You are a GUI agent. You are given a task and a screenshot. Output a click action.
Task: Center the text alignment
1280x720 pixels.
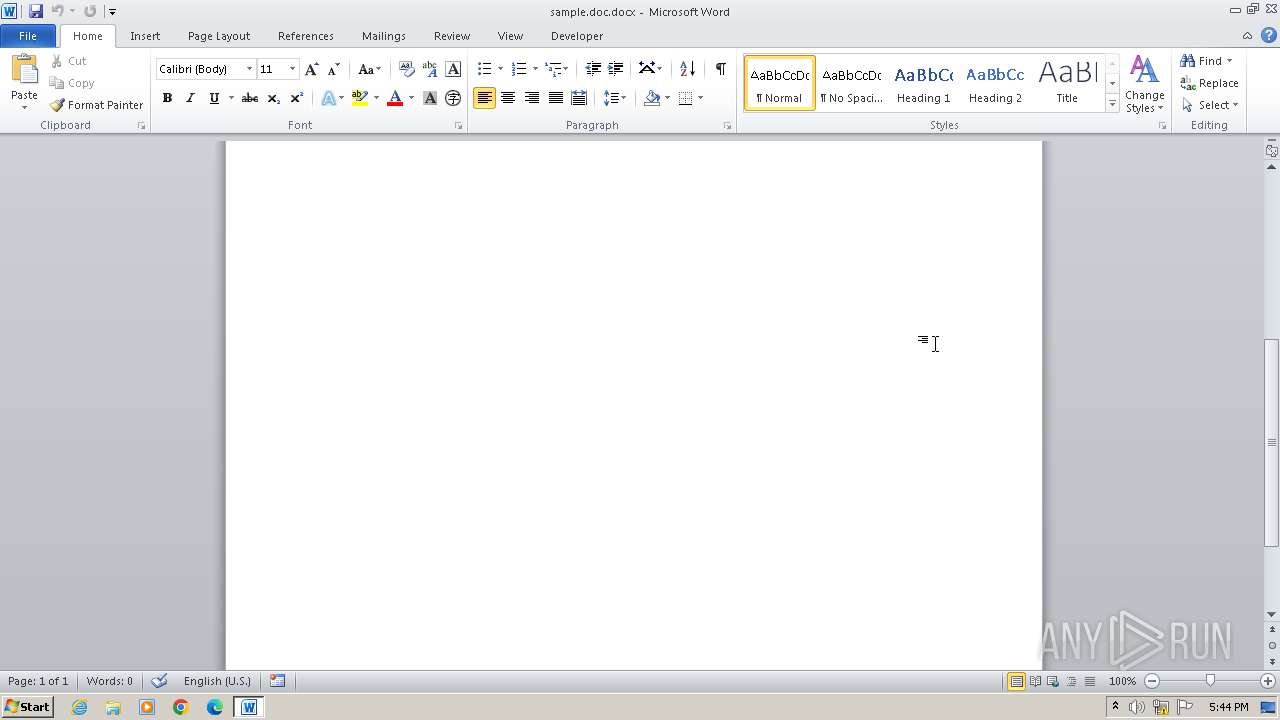(x=508, y=98)
